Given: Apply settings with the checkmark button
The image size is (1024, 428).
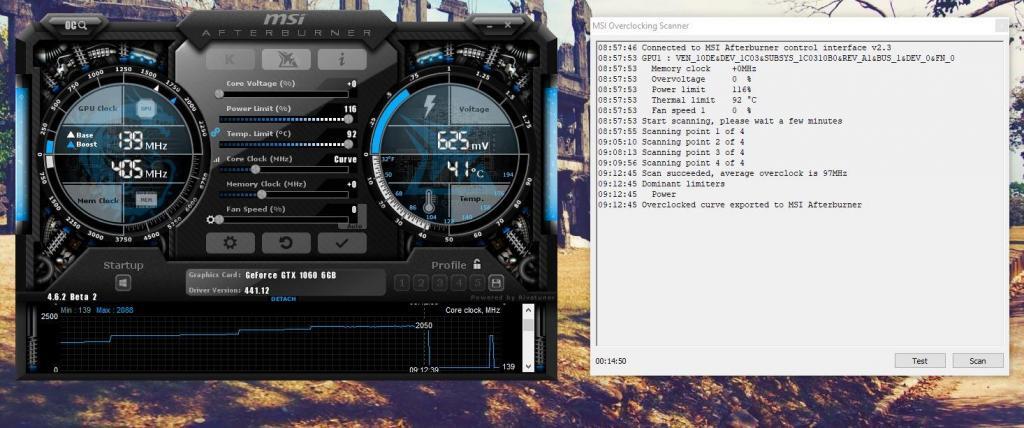Looking at the screenshot, I should point(342,242).
